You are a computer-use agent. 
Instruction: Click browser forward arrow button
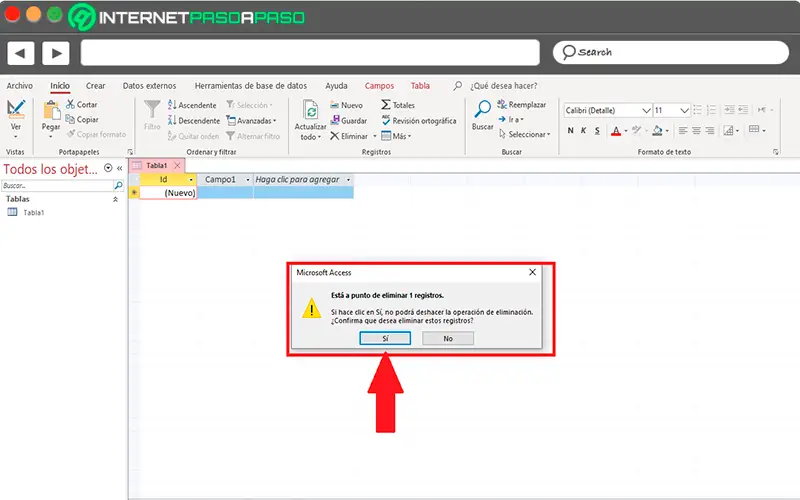coord(56,53)
